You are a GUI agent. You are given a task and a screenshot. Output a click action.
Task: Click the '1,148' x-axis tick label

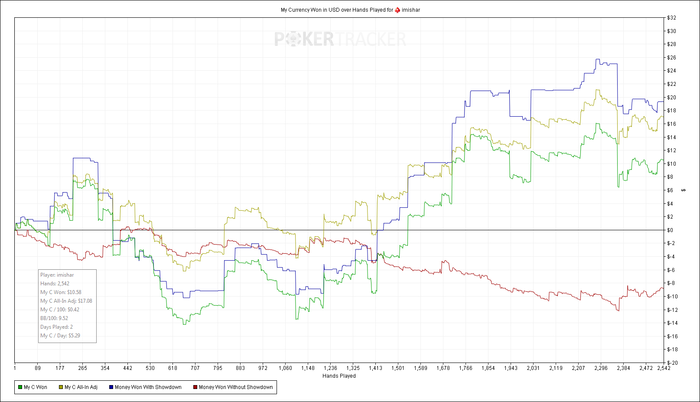[x=308, y=368]
